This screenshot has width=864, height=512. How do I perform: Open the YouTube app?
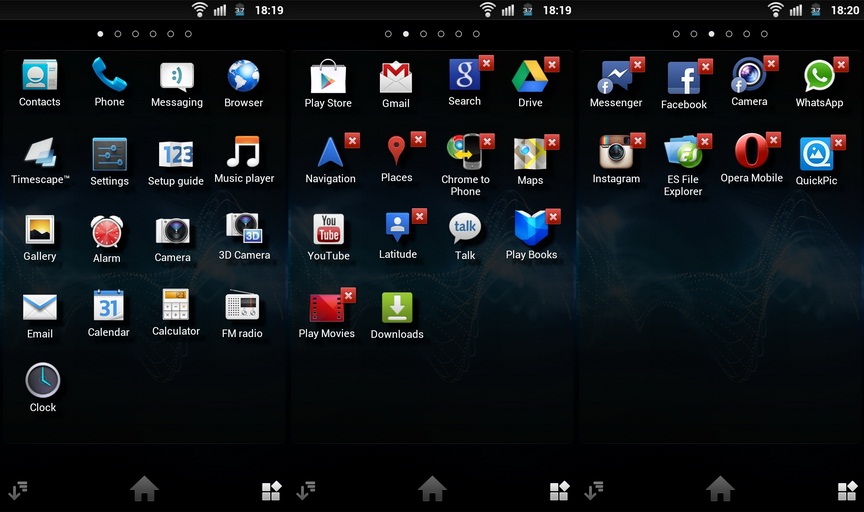pyautogui.click(x=328, y=229)
